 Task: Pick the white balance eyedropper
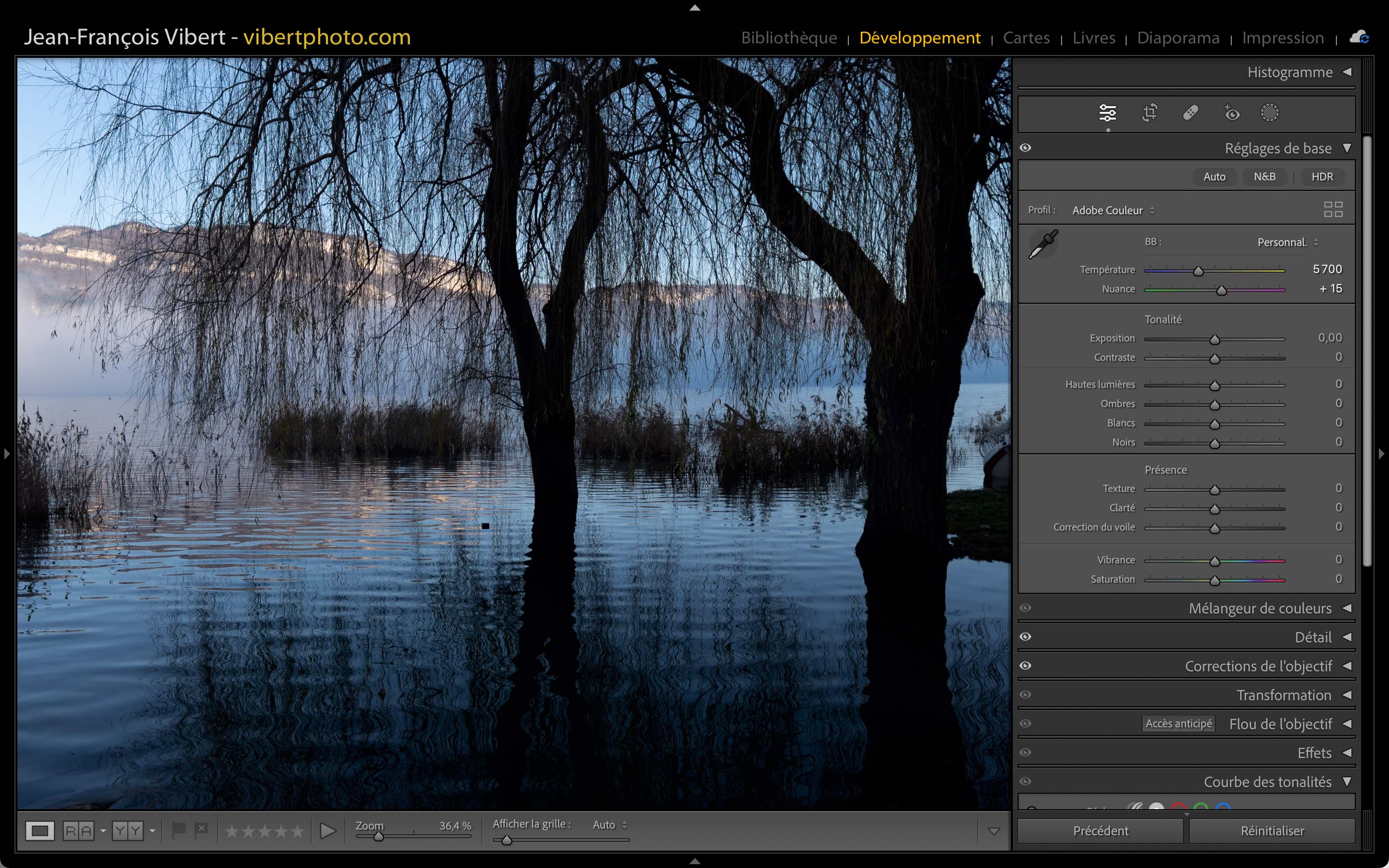pos(1043,244)
